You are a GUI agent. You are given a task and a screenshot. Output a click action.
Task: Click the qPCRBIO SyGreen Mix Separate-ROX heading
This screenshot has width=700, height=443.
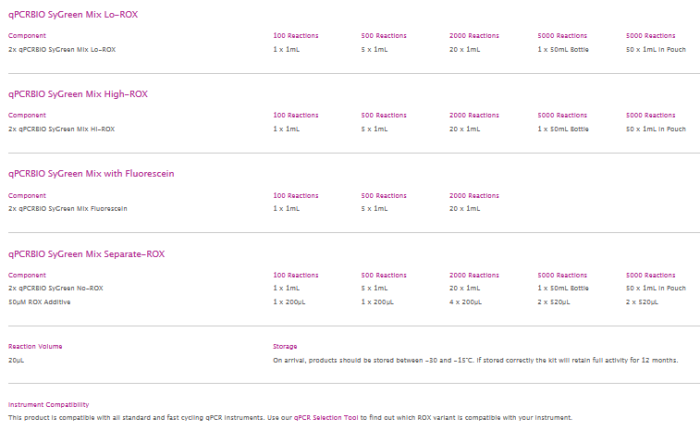[86, 254]
